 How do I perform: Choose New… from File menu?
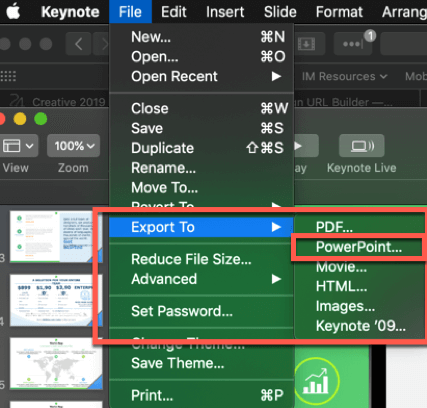(201, 37)
